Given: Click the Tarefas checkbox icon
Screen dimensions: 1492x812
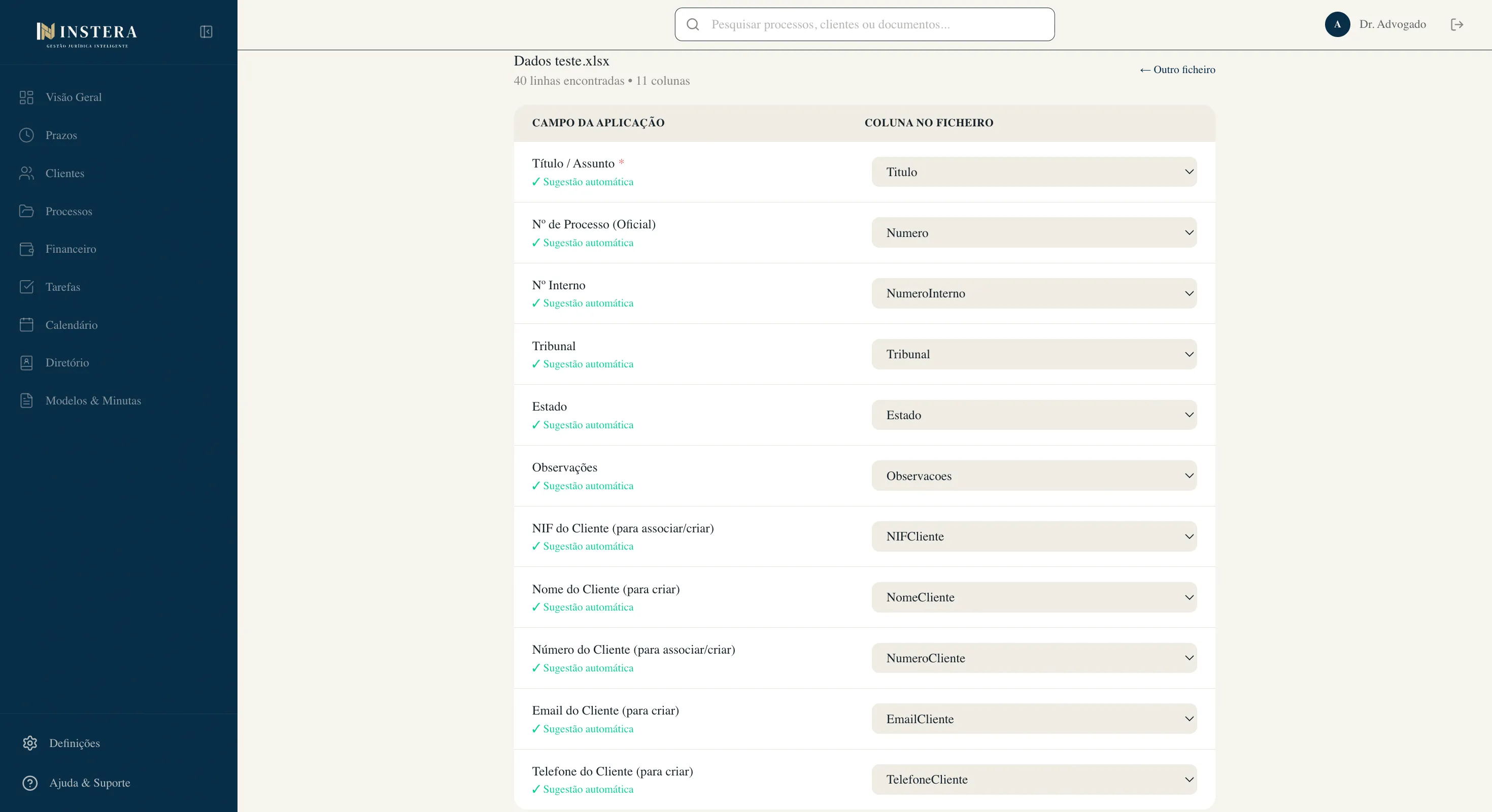Looking at the screenshot, I should pos(26,287).
